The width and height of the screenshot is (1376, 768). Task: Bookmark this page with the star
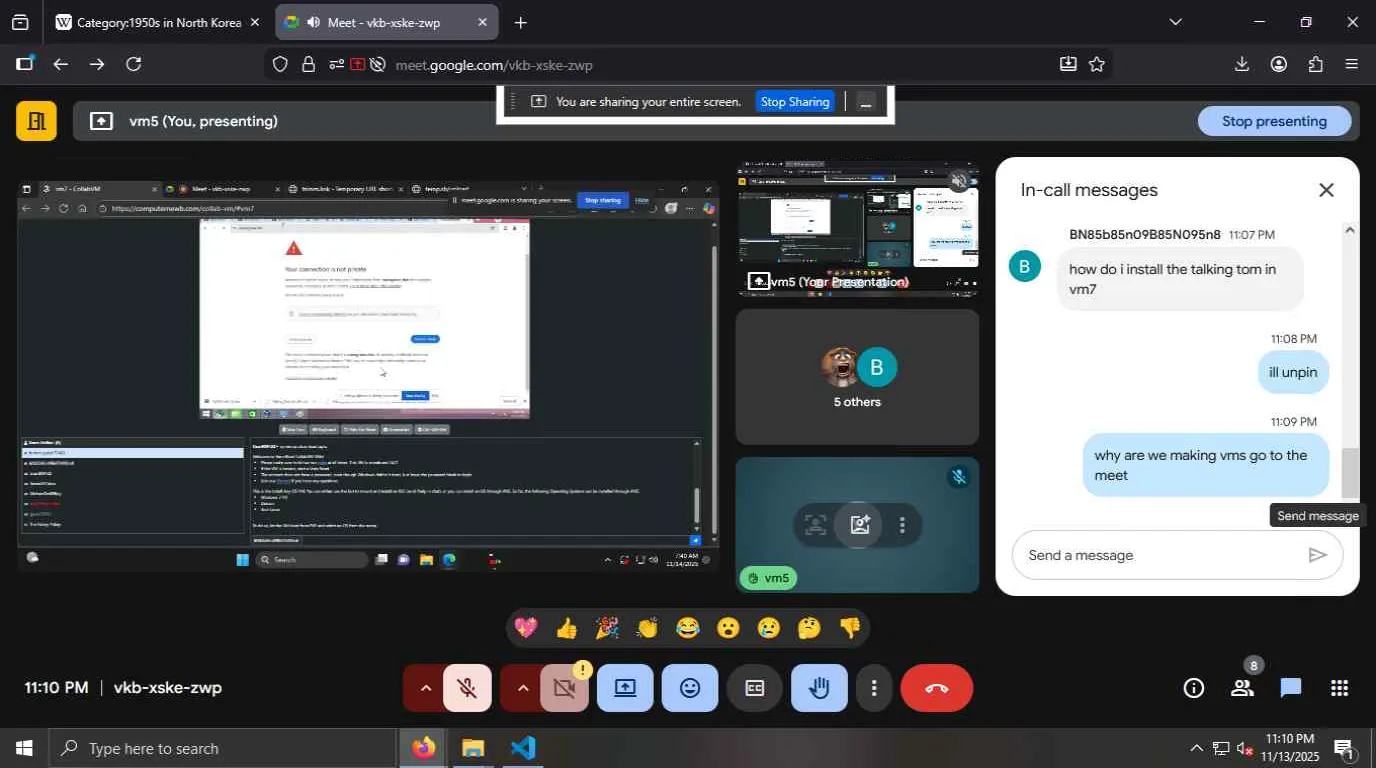tap(1097, 64)
